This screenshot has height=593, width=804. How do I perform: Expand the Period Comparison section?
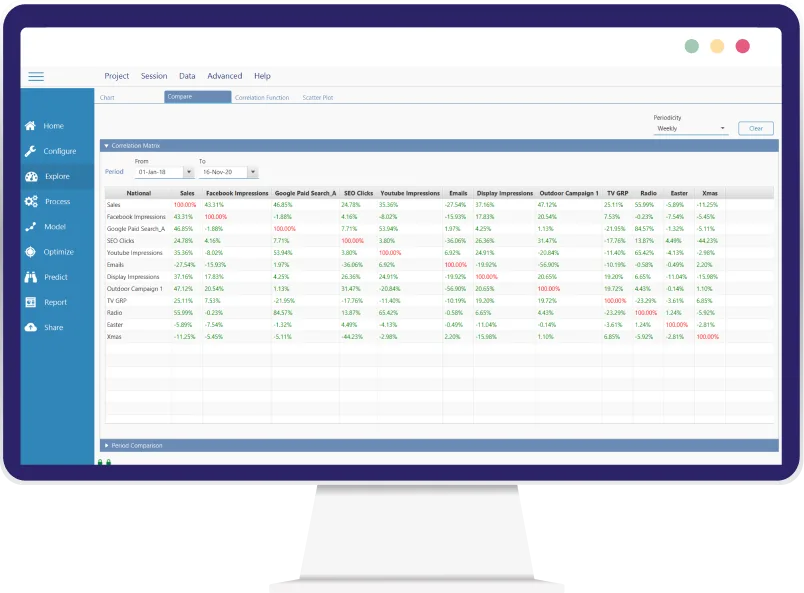pyautogui.click(x=107, y=445)
